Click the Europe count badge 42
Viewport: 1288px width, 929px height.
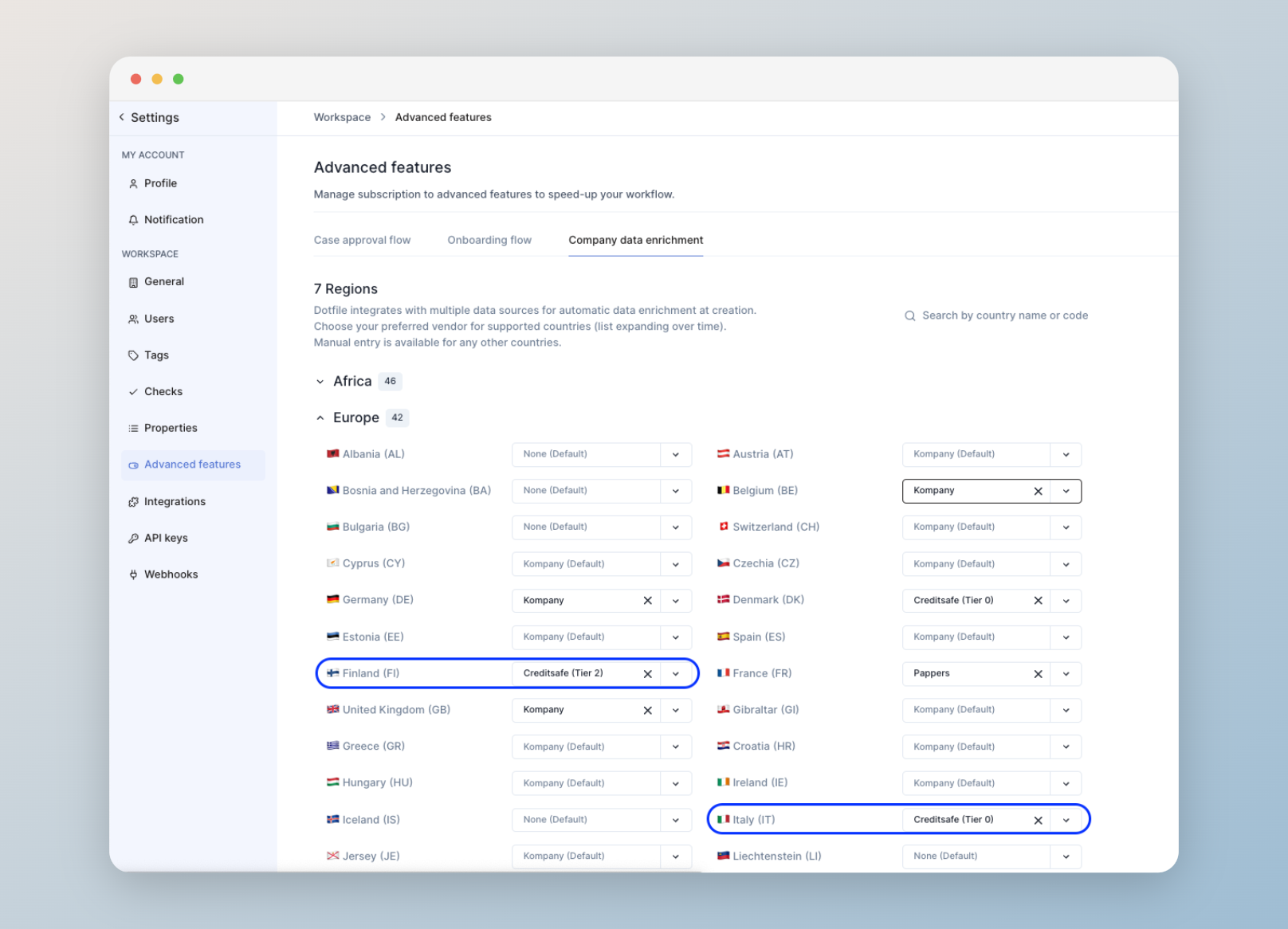pyautogui.click(x=398, y=418)
